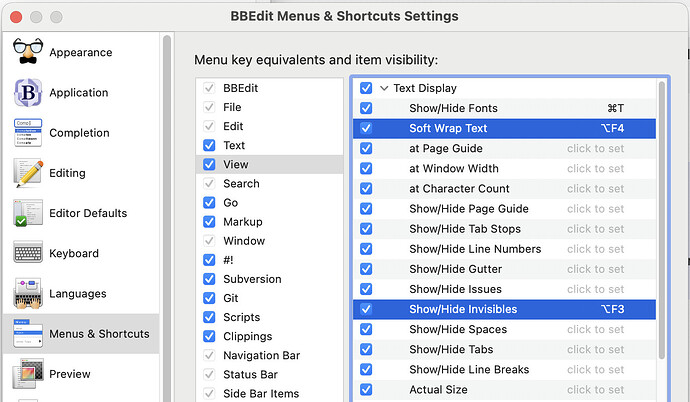The image size is (690, 402).
Task: Open Appearance settings glasses icon
Action: click(x=28, y=51)
